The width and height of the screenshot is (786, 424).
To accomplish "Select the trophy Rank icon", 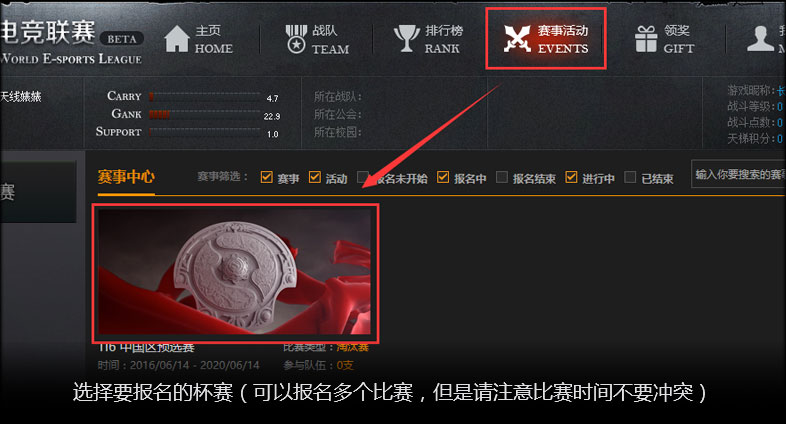I will 407,39.
